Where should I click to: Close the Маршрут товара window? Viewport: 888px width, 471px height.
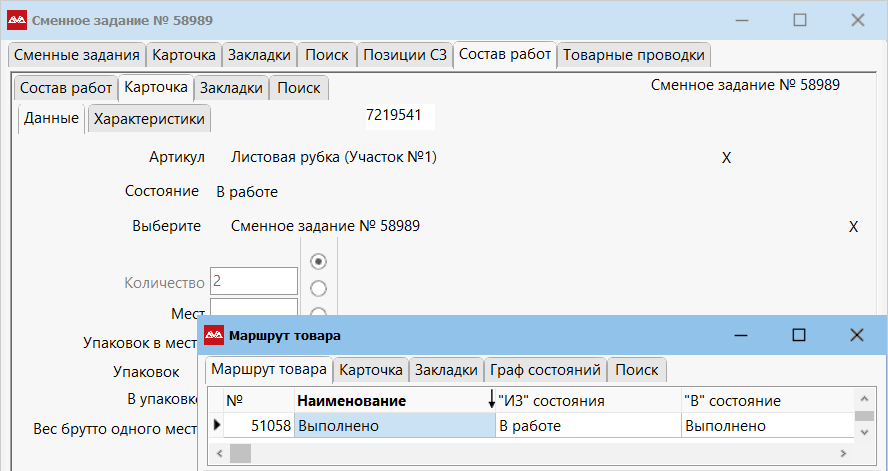pyautogui.click(x=856, y=335)
